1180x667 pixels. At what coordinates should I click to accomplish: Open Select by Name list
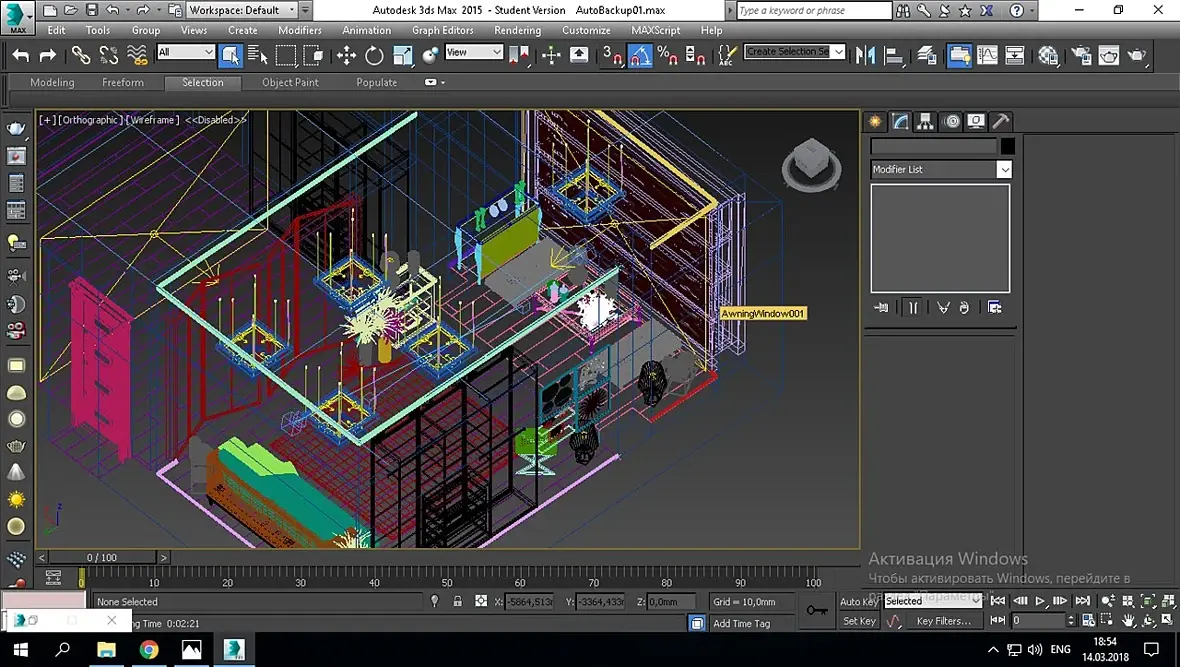(258, 55)
